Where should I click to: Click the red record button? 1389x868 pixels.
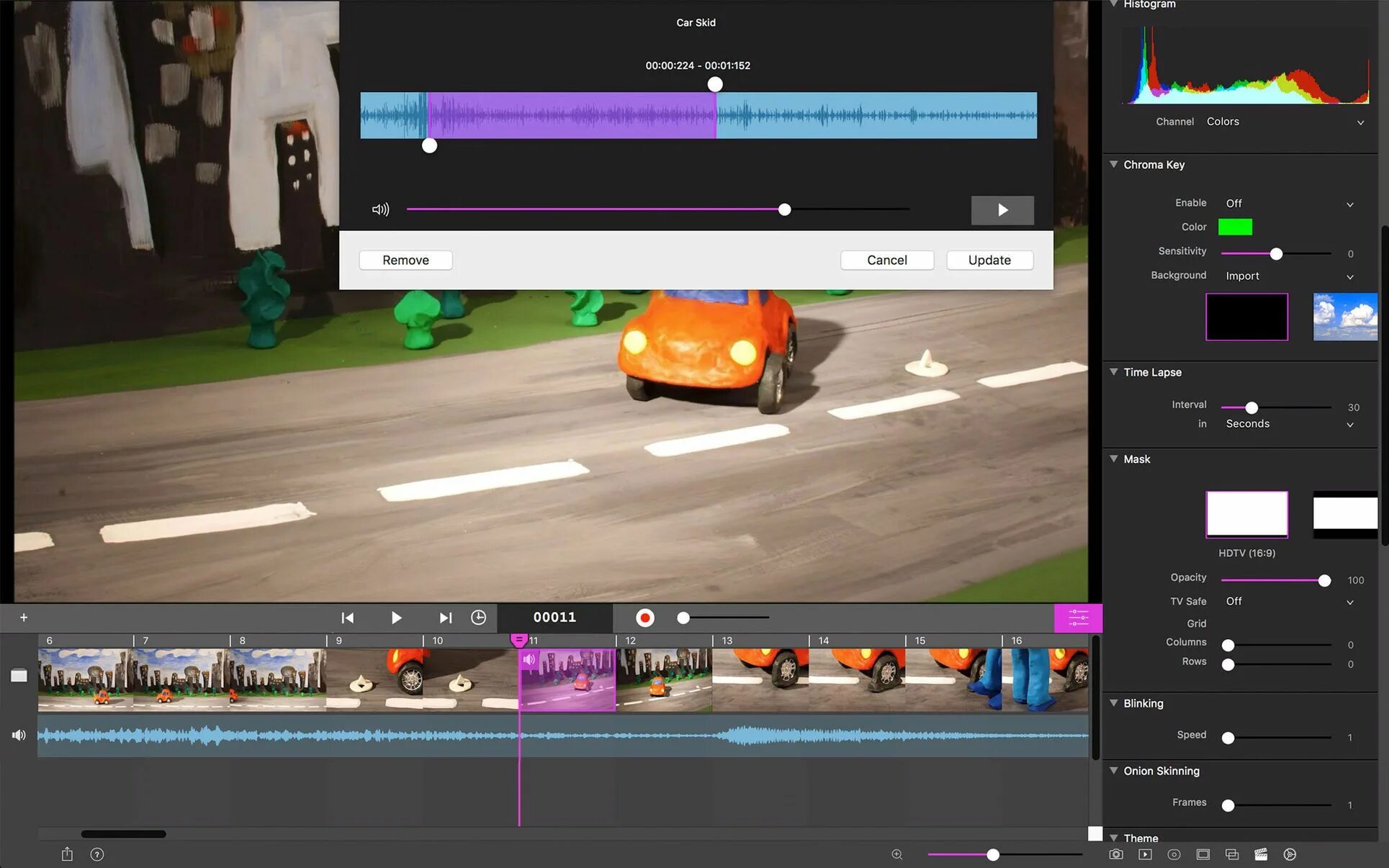click(645, 618)
